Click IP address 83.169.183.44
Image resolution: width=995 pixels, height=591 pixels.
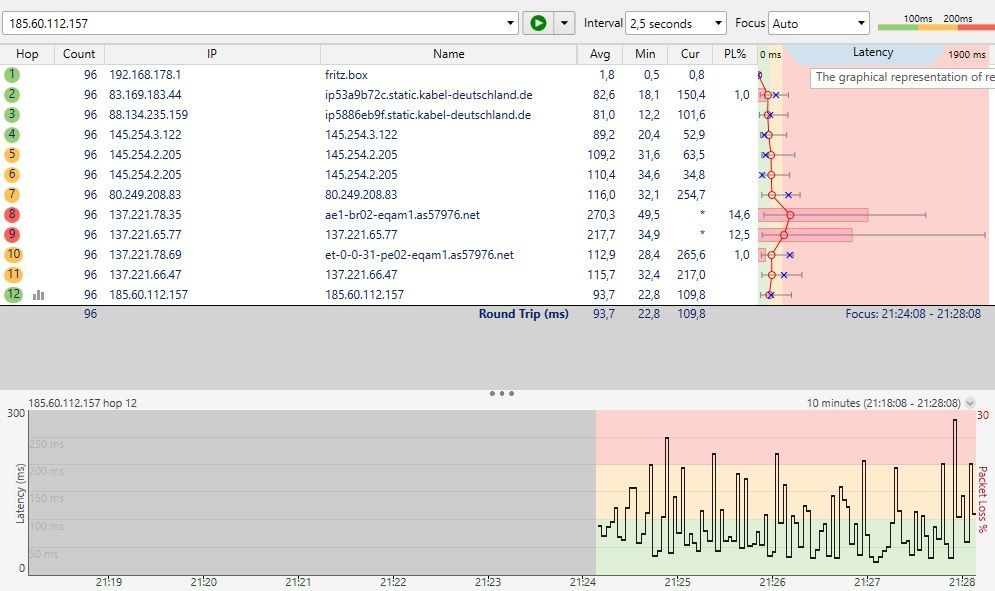(x=145, y=95)
